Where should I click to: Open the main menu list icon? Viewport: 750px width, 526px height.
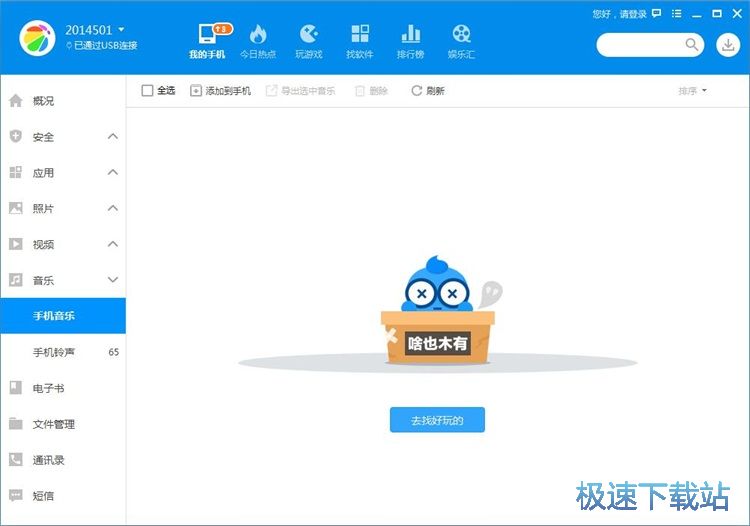[676, 14]
